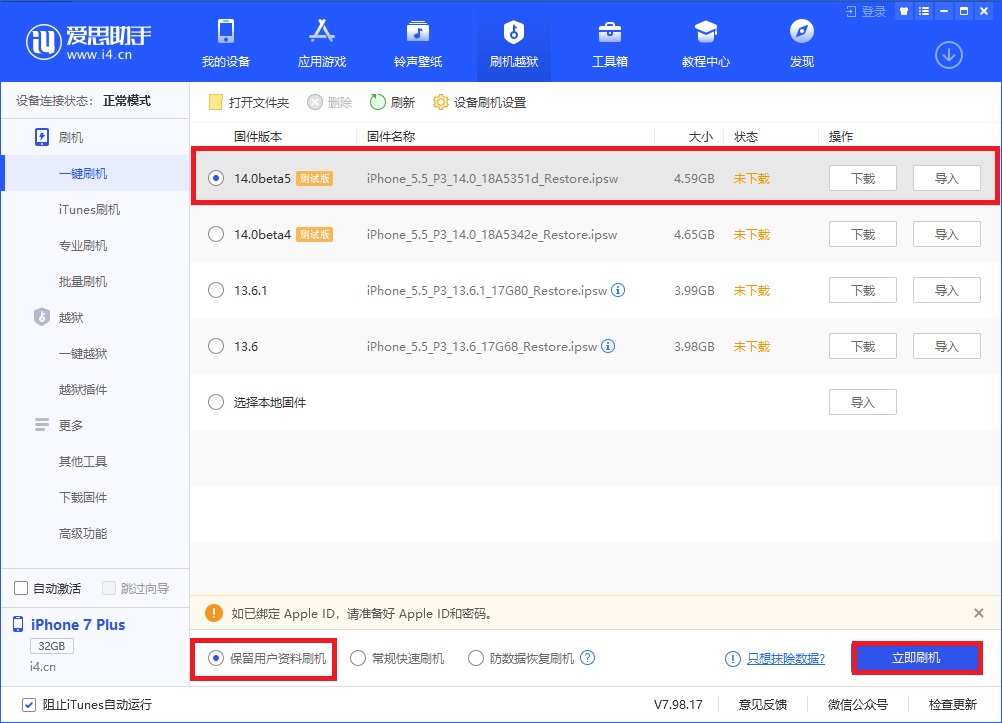
Task: Select the 13.6.1 firmware radio button
Action: pos(216,290)
